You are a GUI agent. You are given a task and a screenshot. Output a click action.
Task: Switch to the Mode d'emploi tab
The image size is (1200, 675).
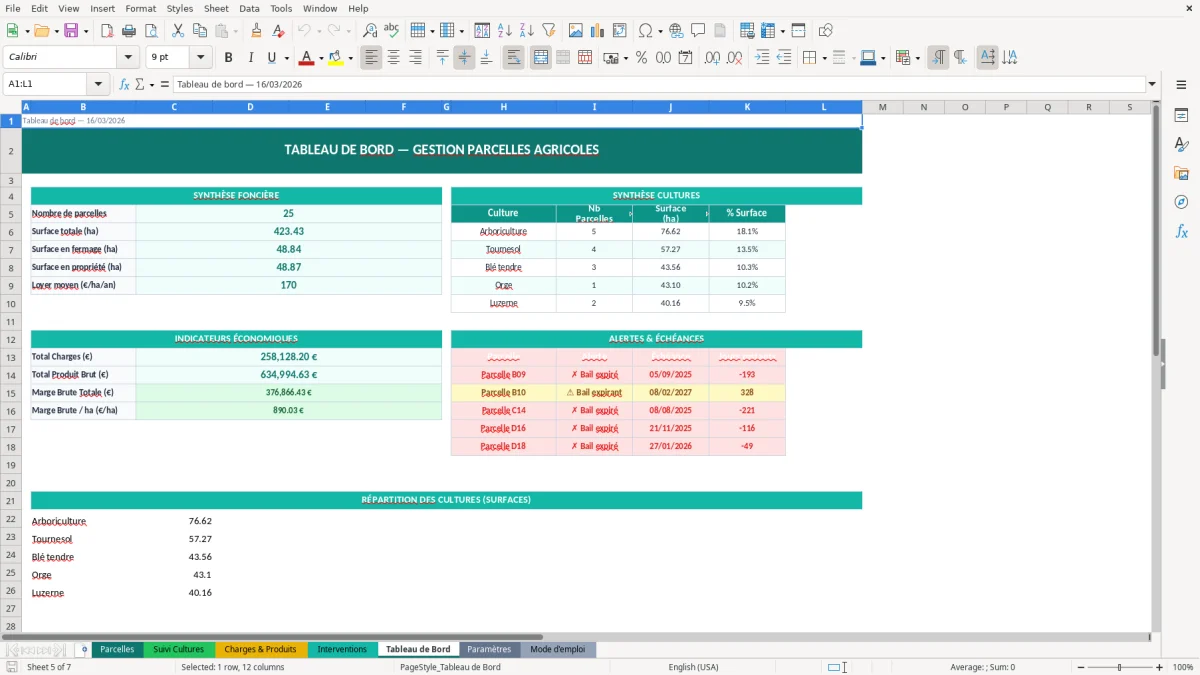557,650
